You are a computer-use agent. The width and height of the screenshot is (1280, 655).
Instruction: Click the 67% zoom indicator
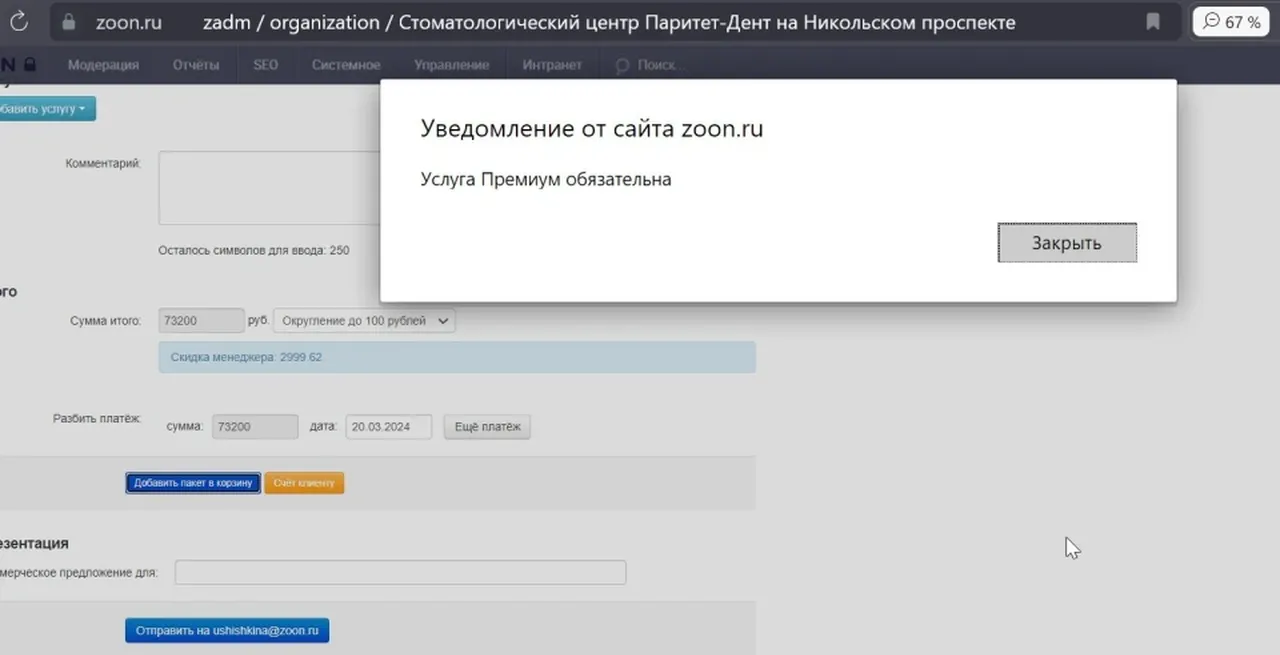1231,22
